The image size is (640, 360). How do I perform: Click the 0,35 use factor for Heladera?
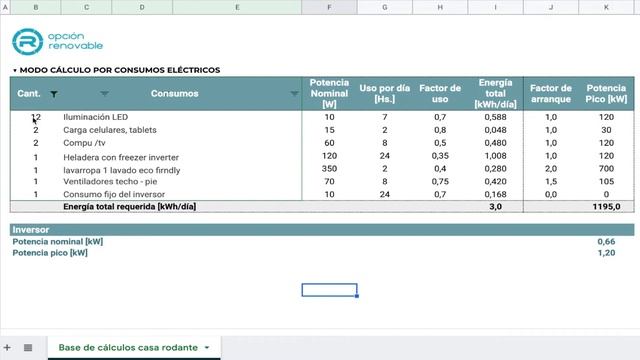440,156
